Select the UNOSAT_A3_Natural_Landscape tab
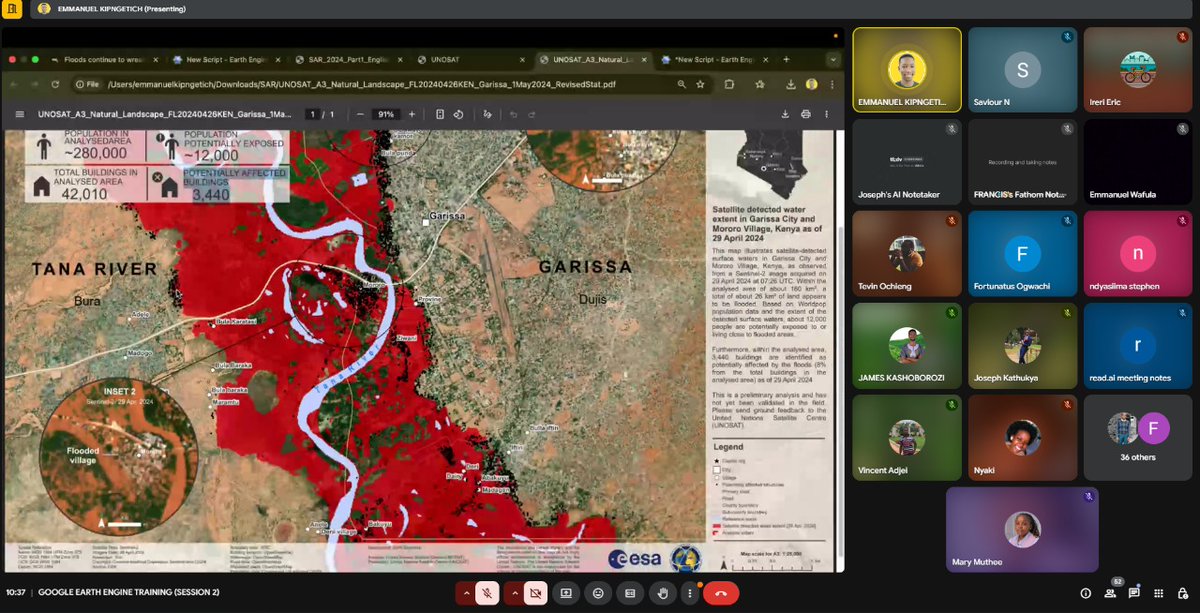 pyautogui.click(x=593, y=59)
